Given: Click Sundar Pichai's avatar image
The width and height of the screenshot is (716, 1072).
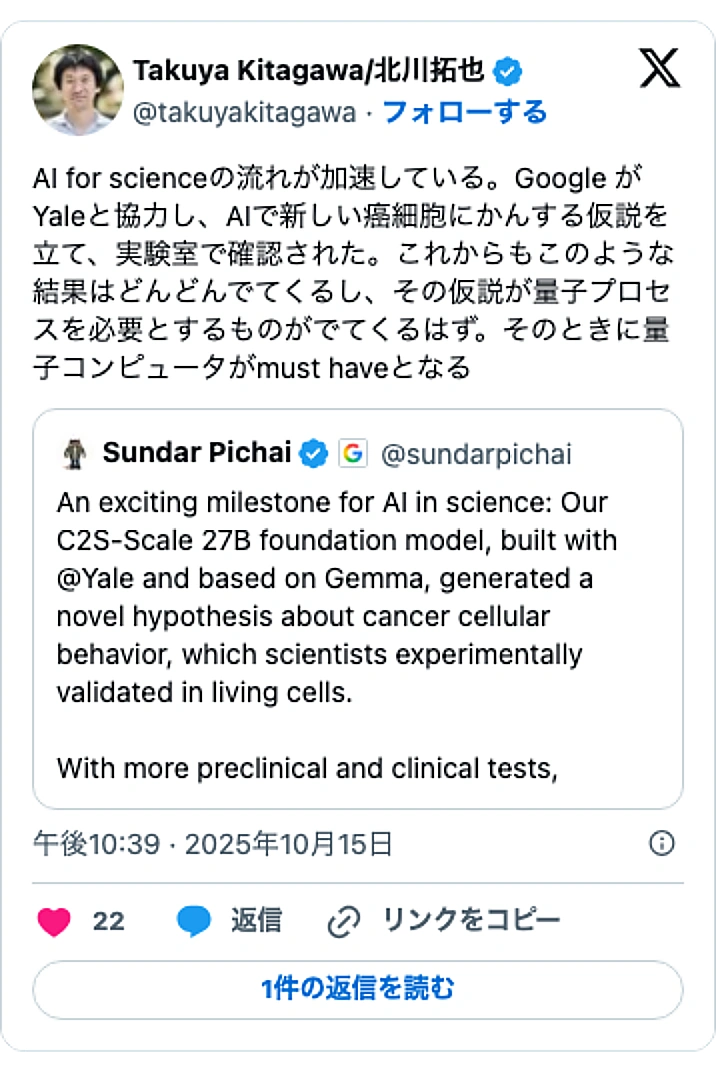Looking at the screenshot, I should click(x=72, y=453).
